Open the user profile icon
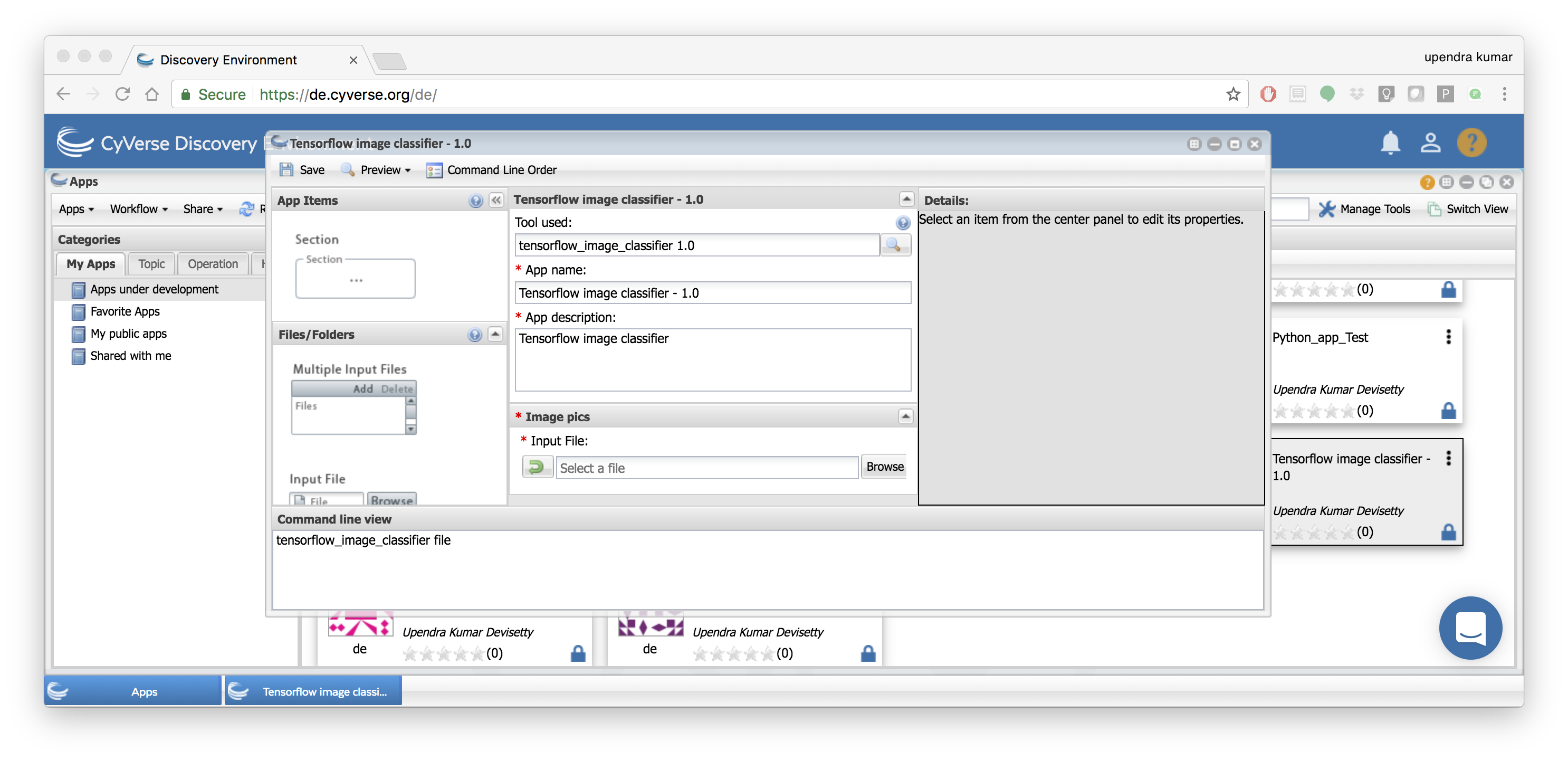This screenshot has height=760, width=1568. click(x=1430, y=143)
